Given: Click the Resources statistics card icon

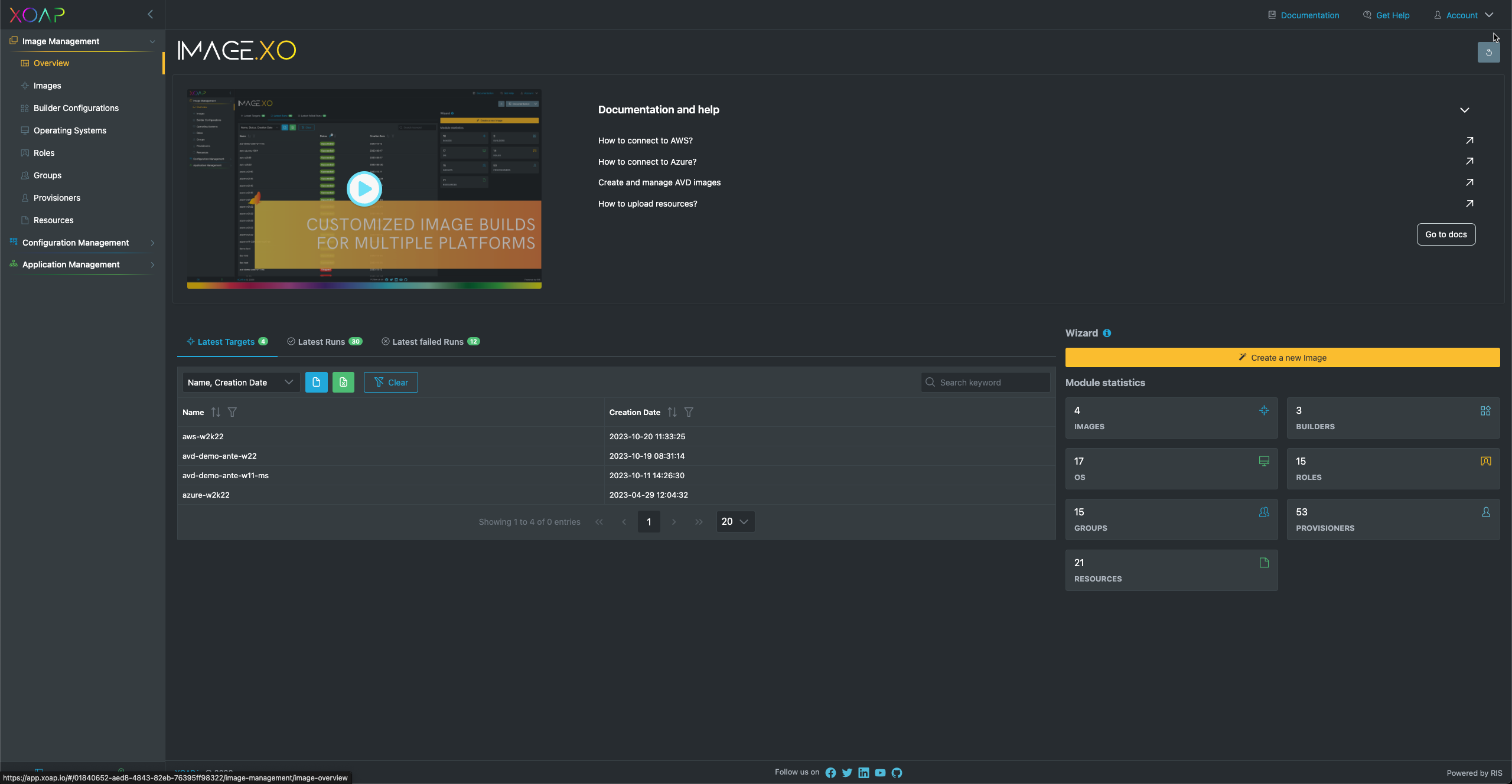Looking at the screenshot, I should click(1264, 563).
